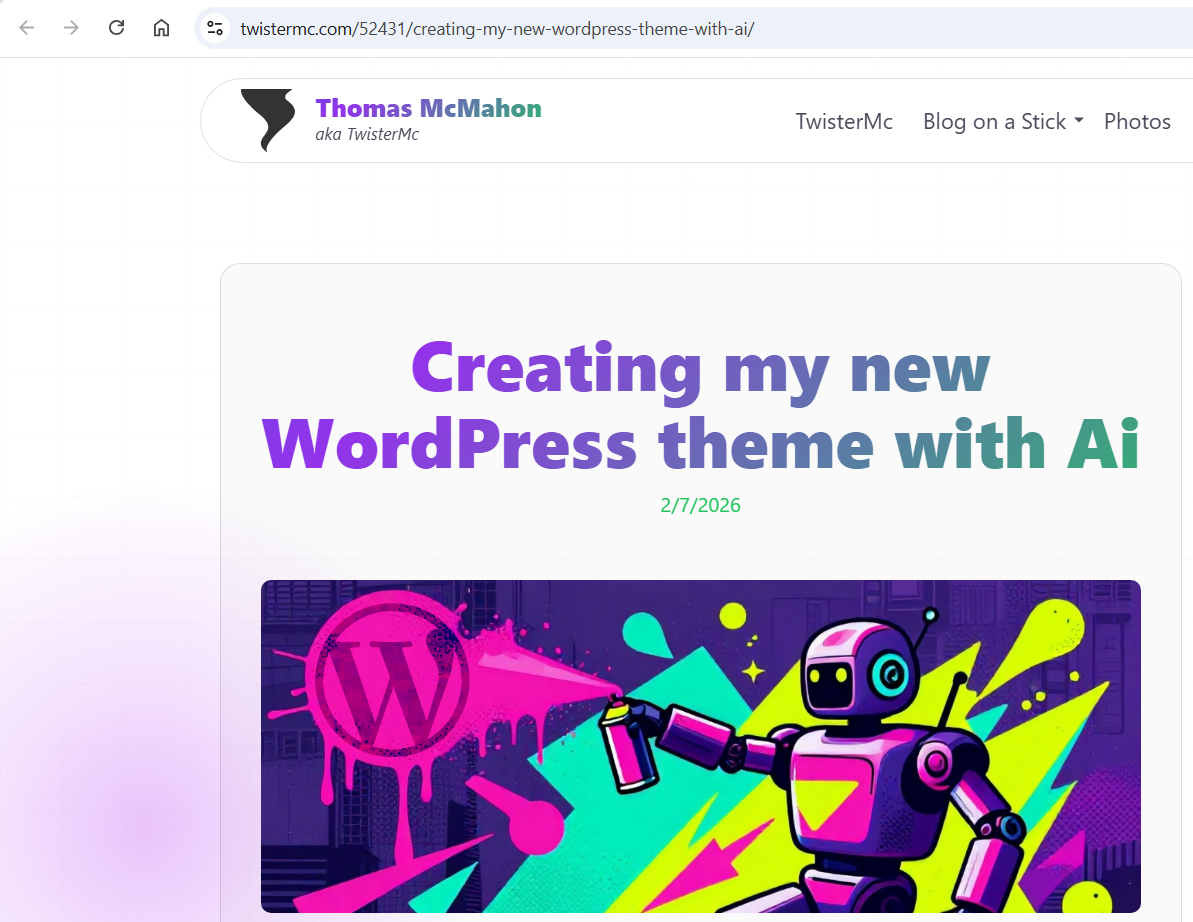
Task: Click the green 'Ai' word in title
Action: (x=1103, y=443)
